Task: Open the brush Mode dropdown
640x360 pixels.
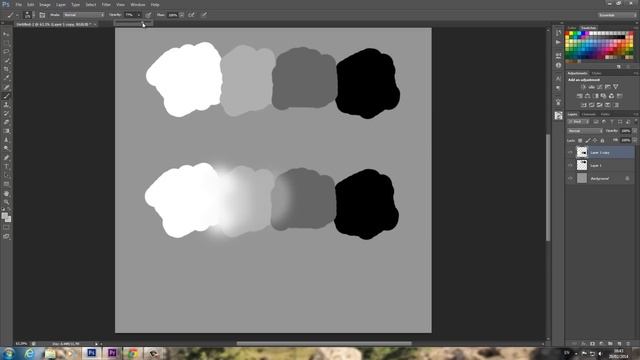Action: coord(84,15)
